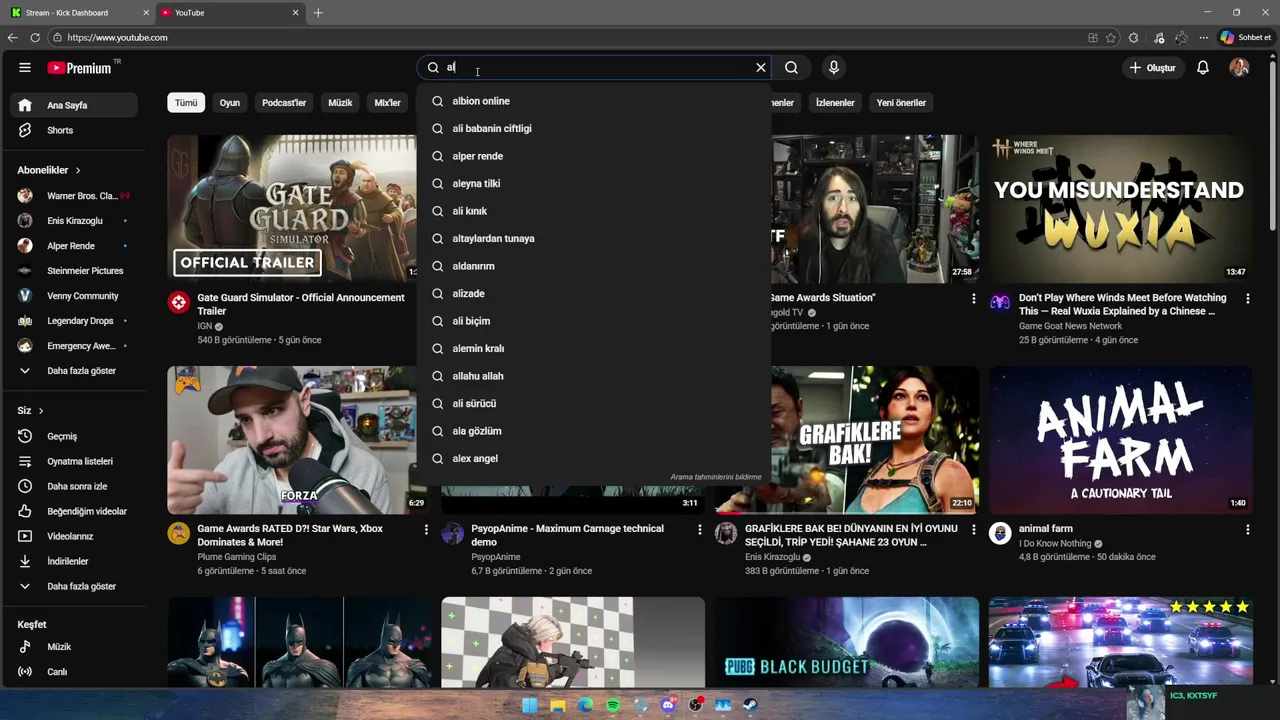The width and height of the screenshot is (1280, 720).
Task: Choose suggestion alemin kralı
Action: 594,349
